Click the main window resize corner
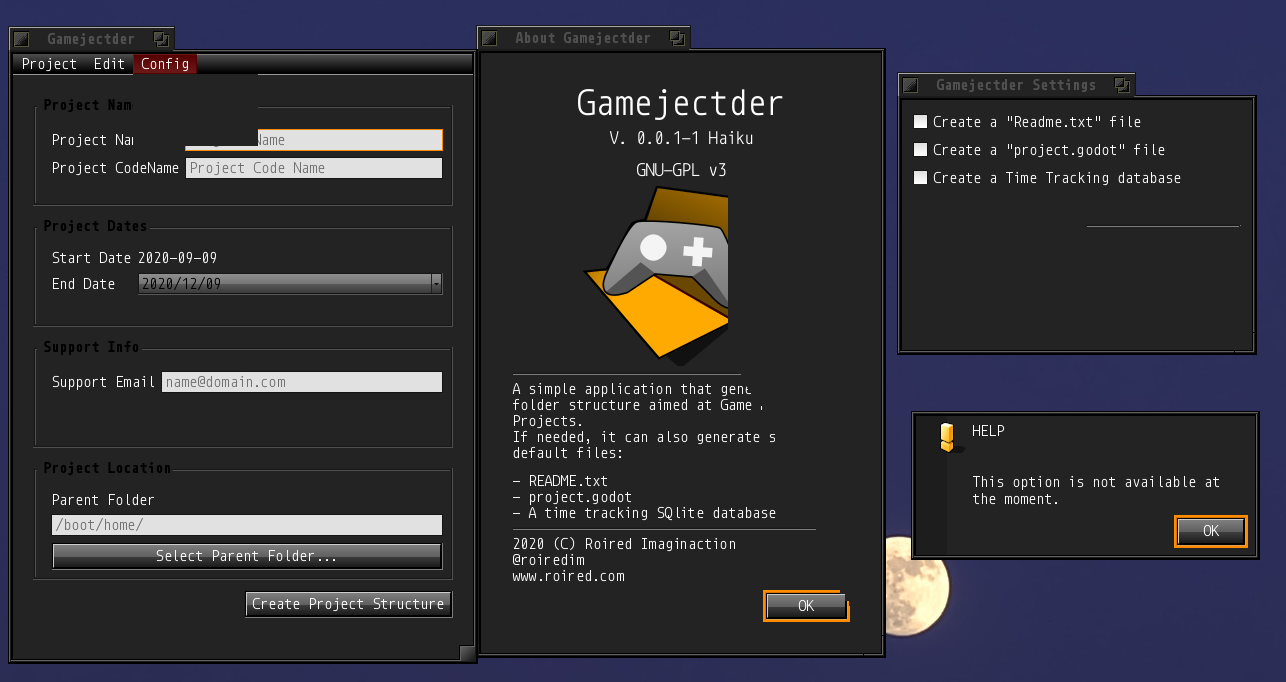Image resolution: width=1286 pixels, height=682 pixels. coord(467,653)
